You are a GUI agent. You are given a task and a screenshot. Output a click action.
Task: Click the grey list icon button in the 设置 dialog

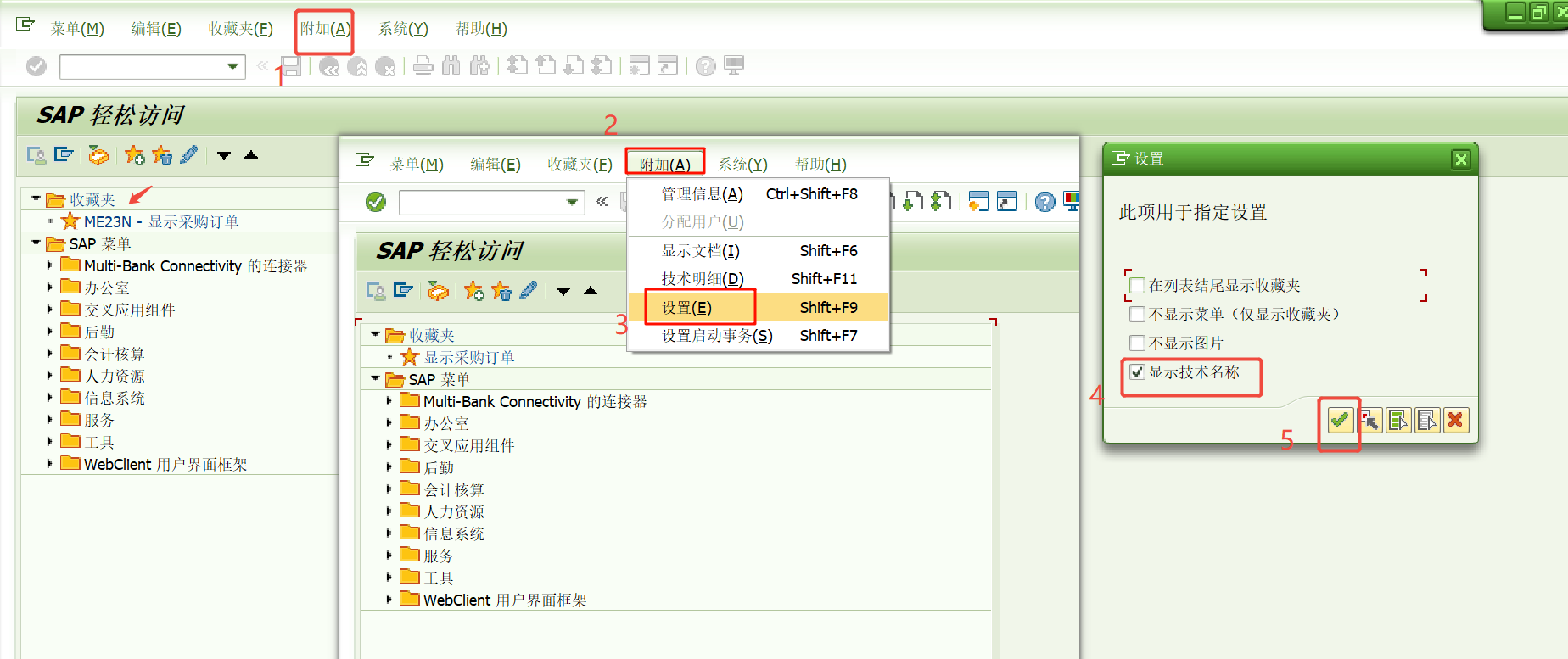pyautogui.click(x=1427, y=420)
